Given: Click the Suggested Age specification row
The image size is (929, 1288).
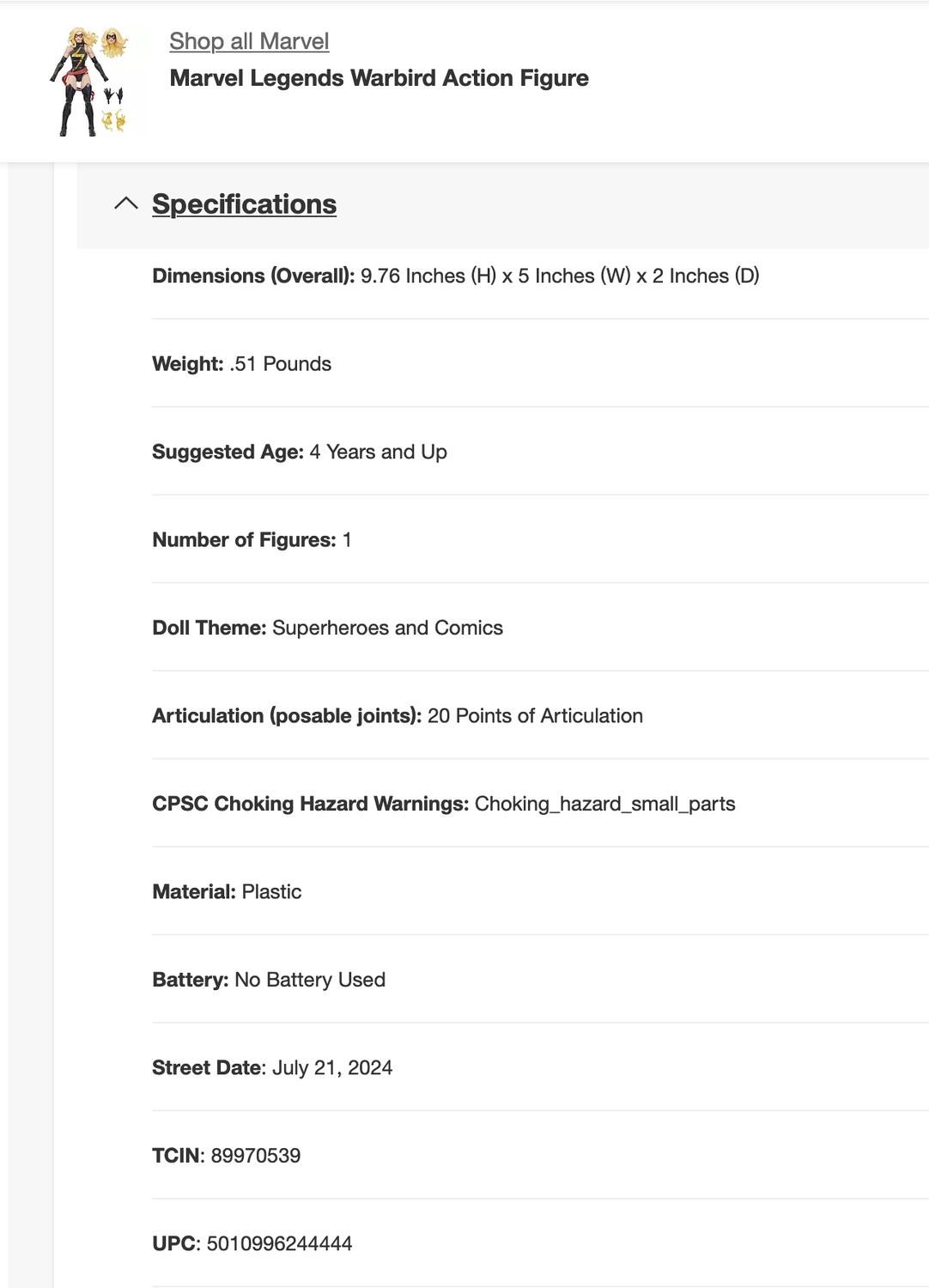Looking at the screenshot, I should click(299, 452).
